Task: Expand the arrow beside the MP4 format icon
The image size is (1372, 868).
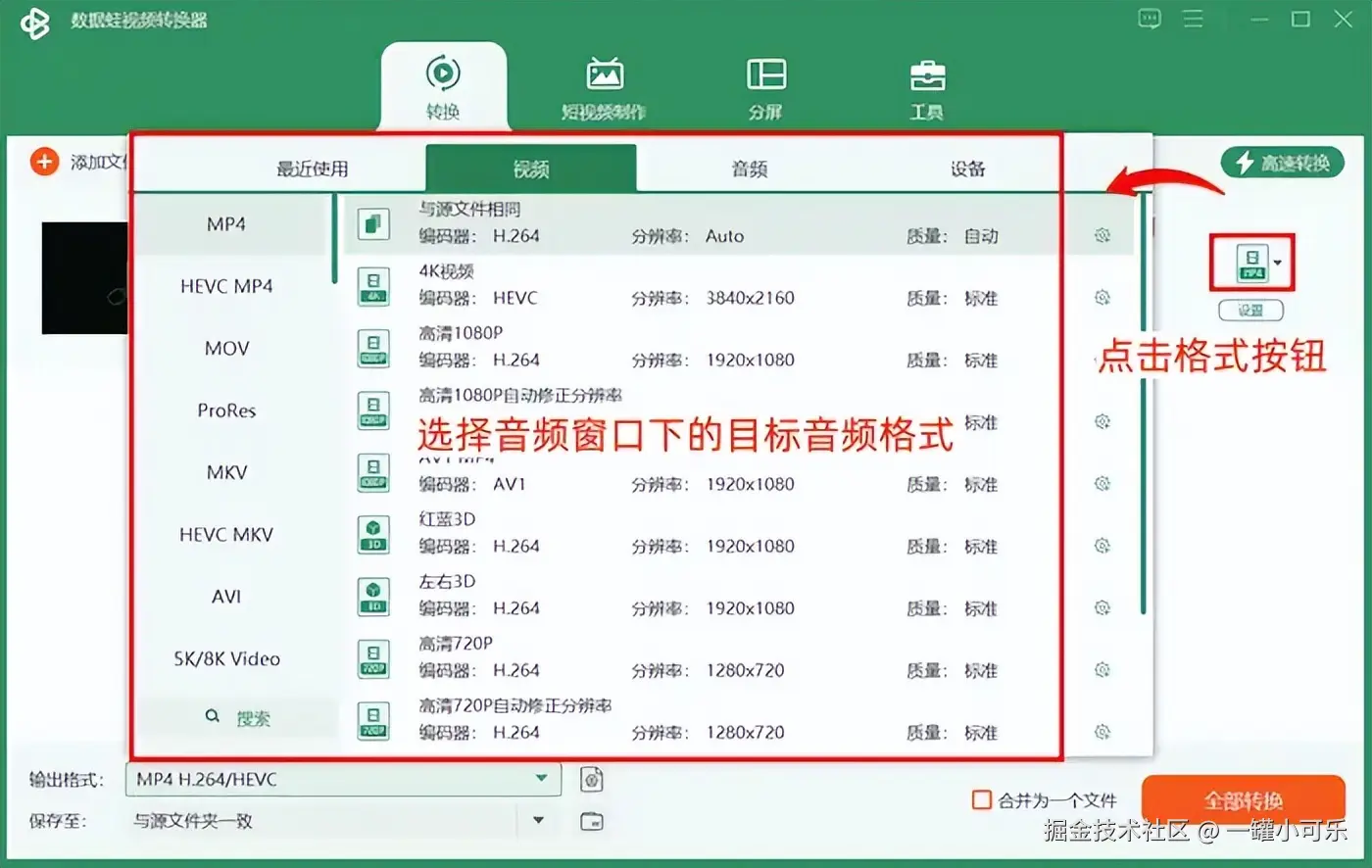Action: click(x=1278, y=263)
